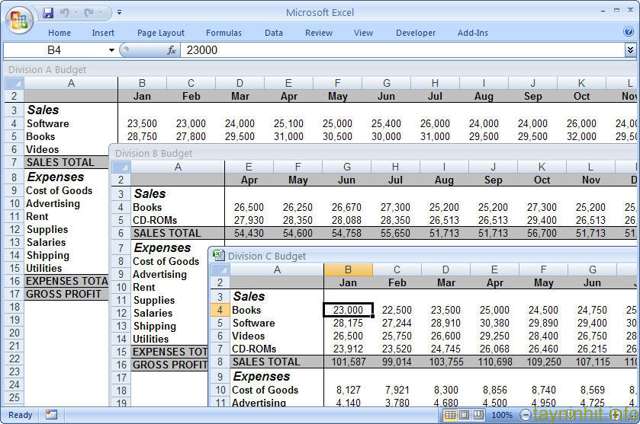
Task: Switch to the Page Layout ribbon tab
Action: click(x=160, y=32)
